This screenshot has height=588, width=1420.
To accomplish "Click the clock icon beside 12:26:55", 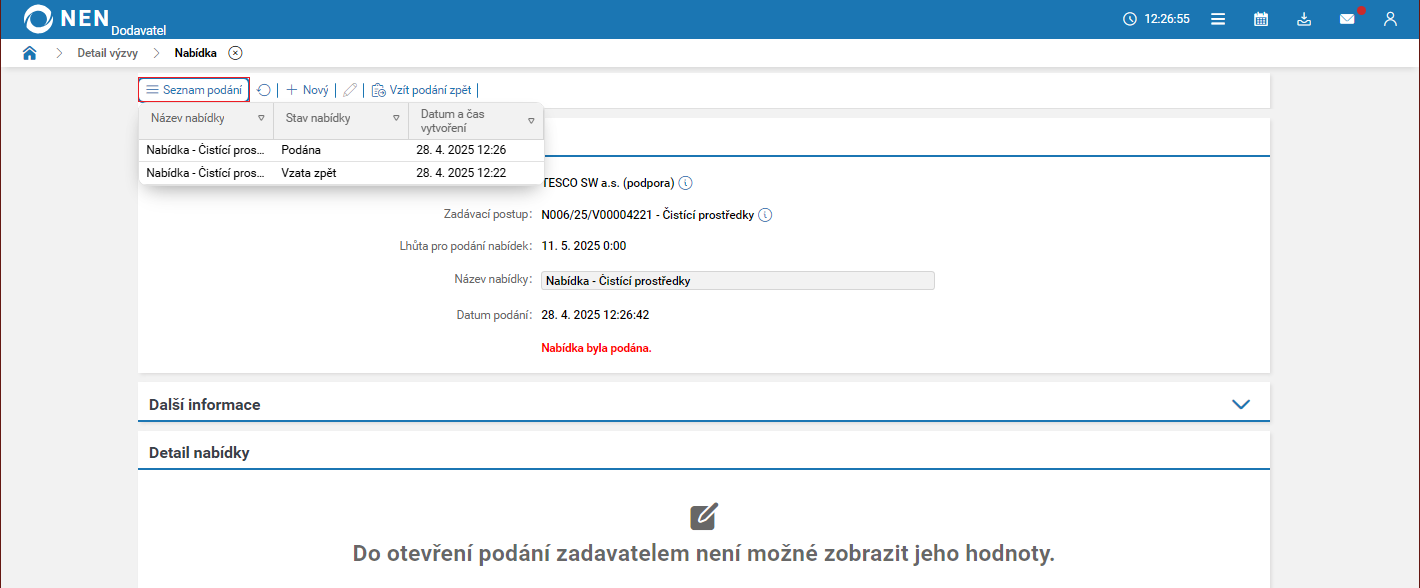I will pyautogui.click(x=1129, y=18).
